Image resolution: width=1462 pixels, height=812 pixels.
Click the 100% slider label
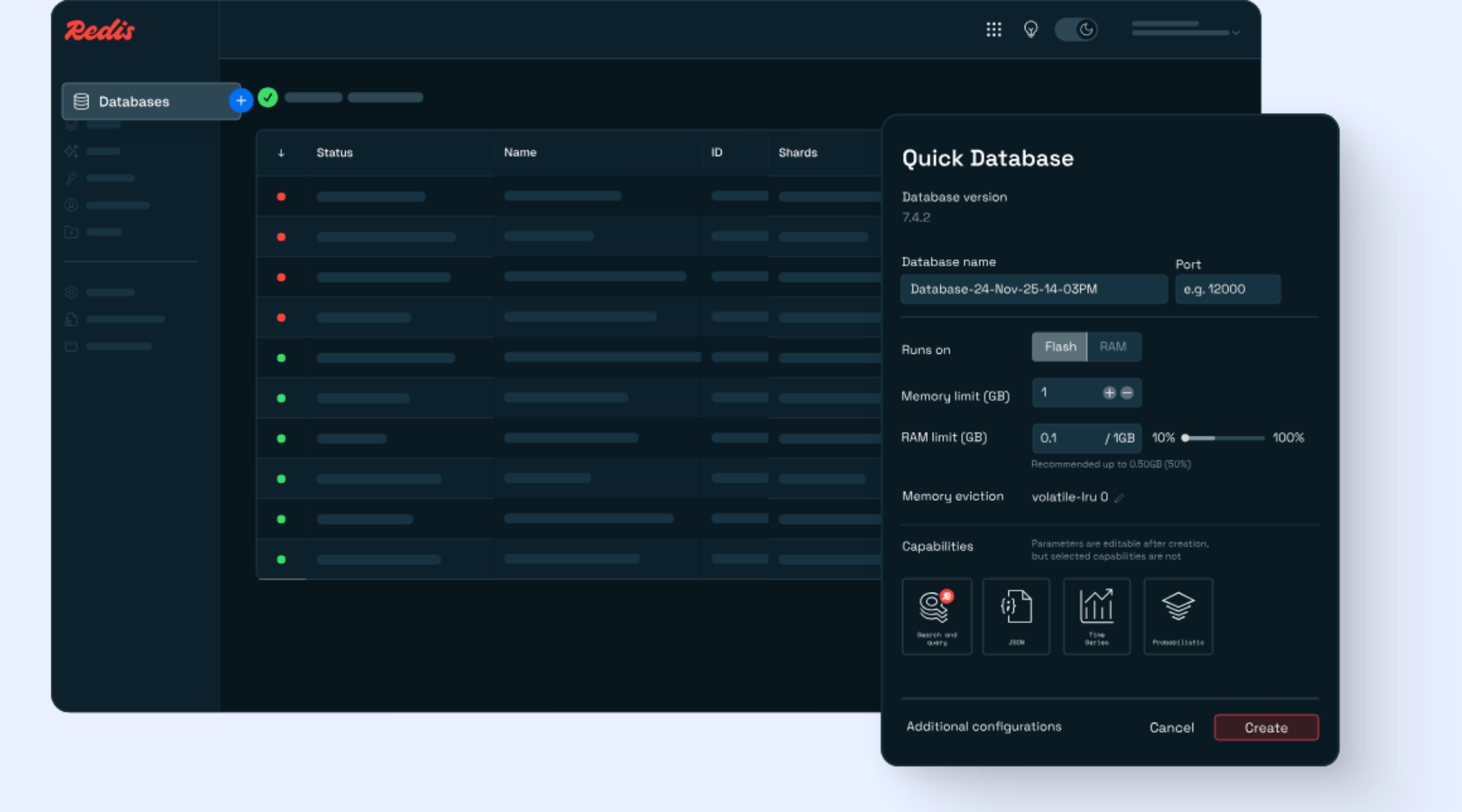[x=1288, y=438]
